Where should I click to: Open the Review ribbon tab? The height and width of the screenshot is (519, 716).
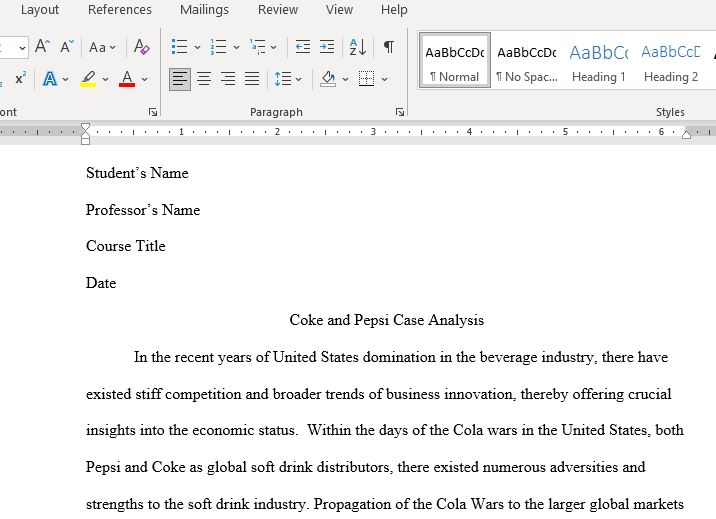[278, 10]
